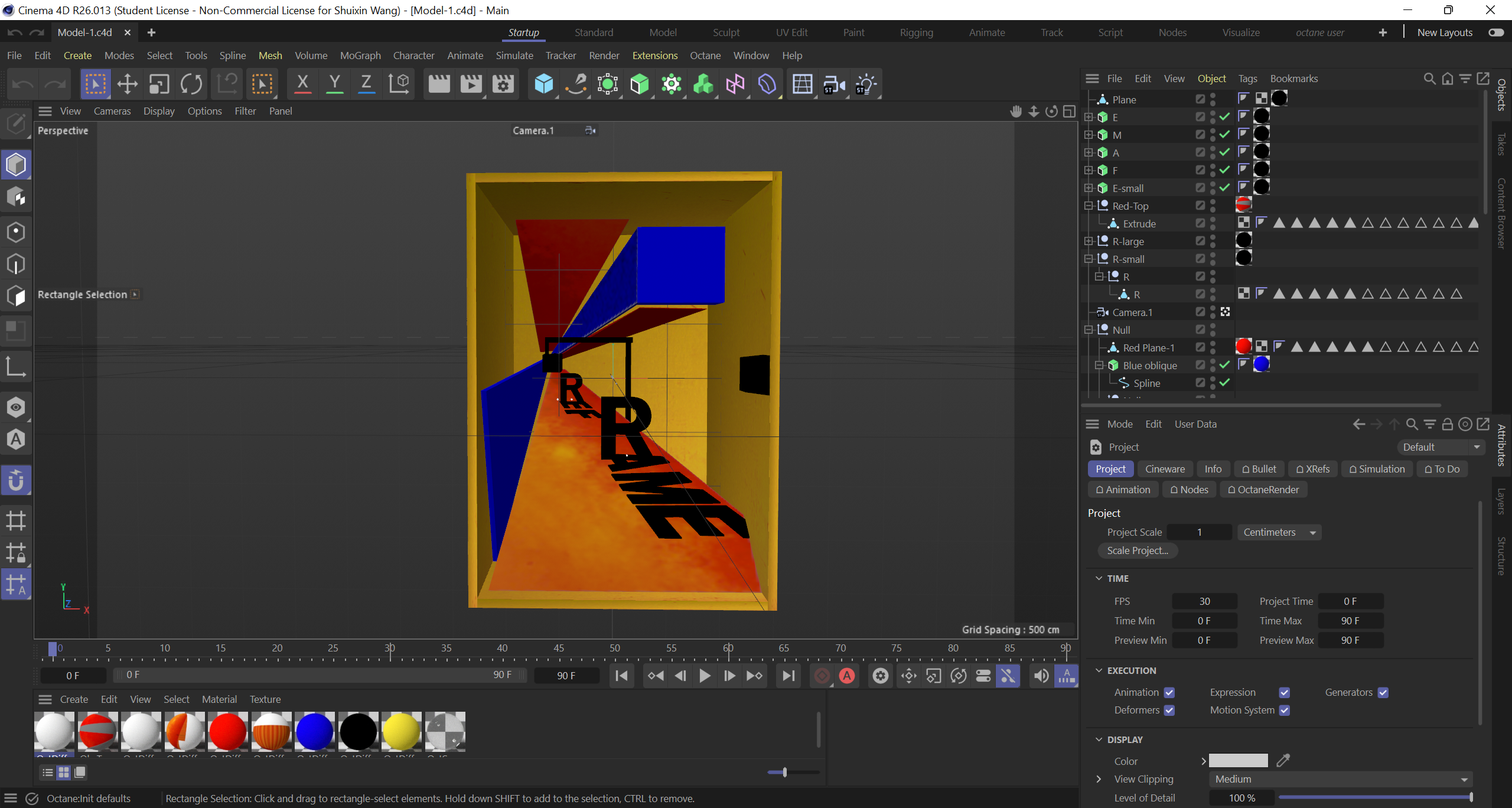Collapse the TIME section

[1099, 578]
